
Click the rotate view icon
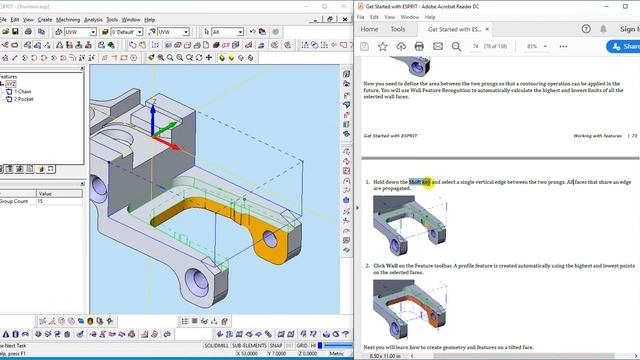(199, 58)
